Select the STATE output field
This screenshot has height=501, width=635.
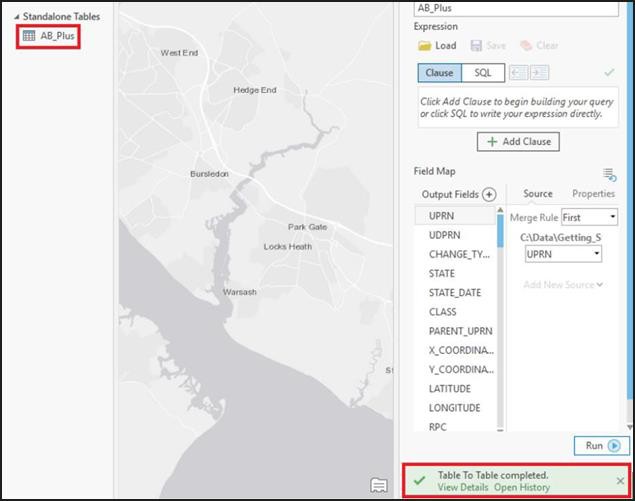coord(455,273)
